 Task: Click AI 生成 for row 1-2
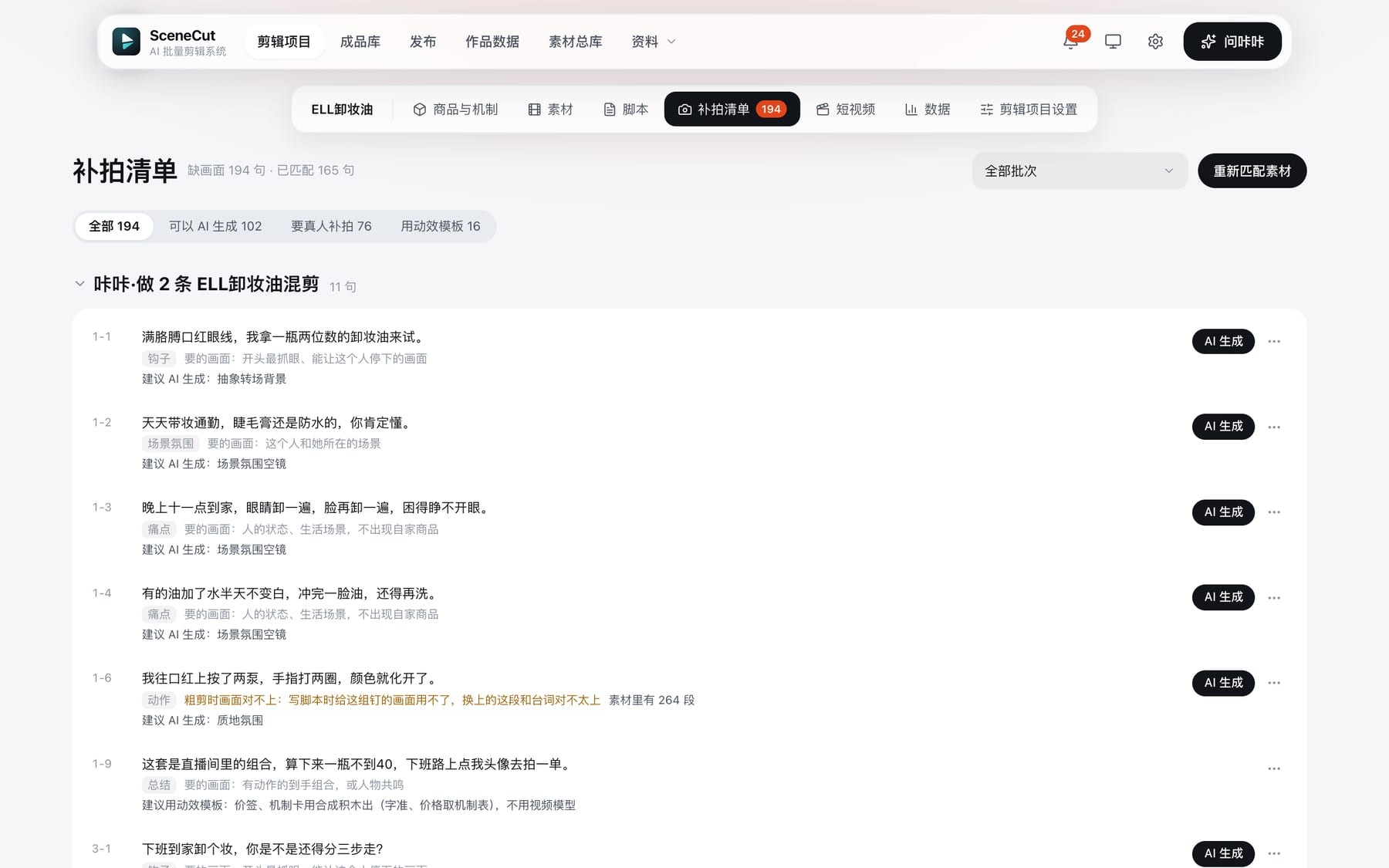1223,427
